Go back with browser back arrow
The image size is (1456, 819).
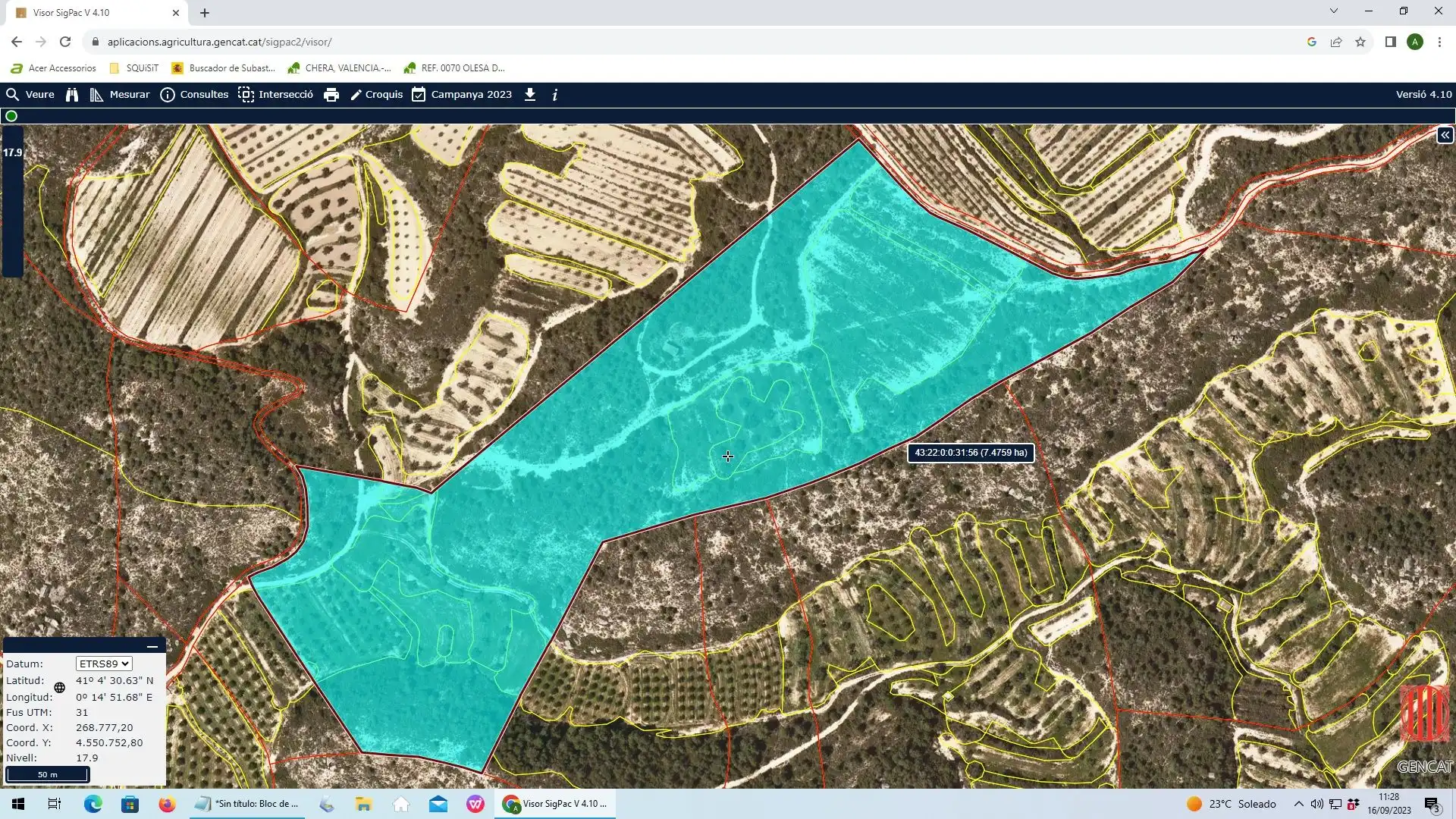tap(17, 42)
